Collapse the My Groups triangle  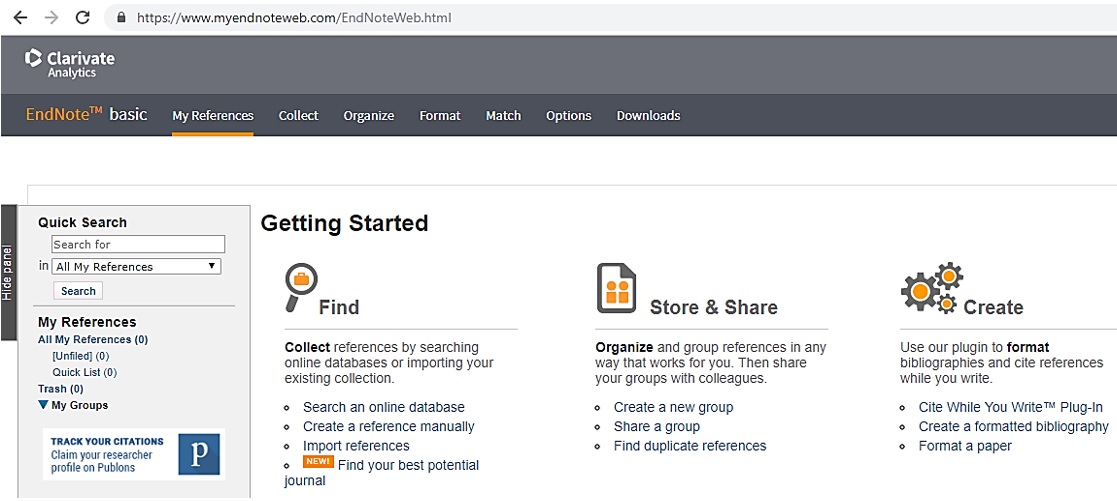click(x=43, y=405)
